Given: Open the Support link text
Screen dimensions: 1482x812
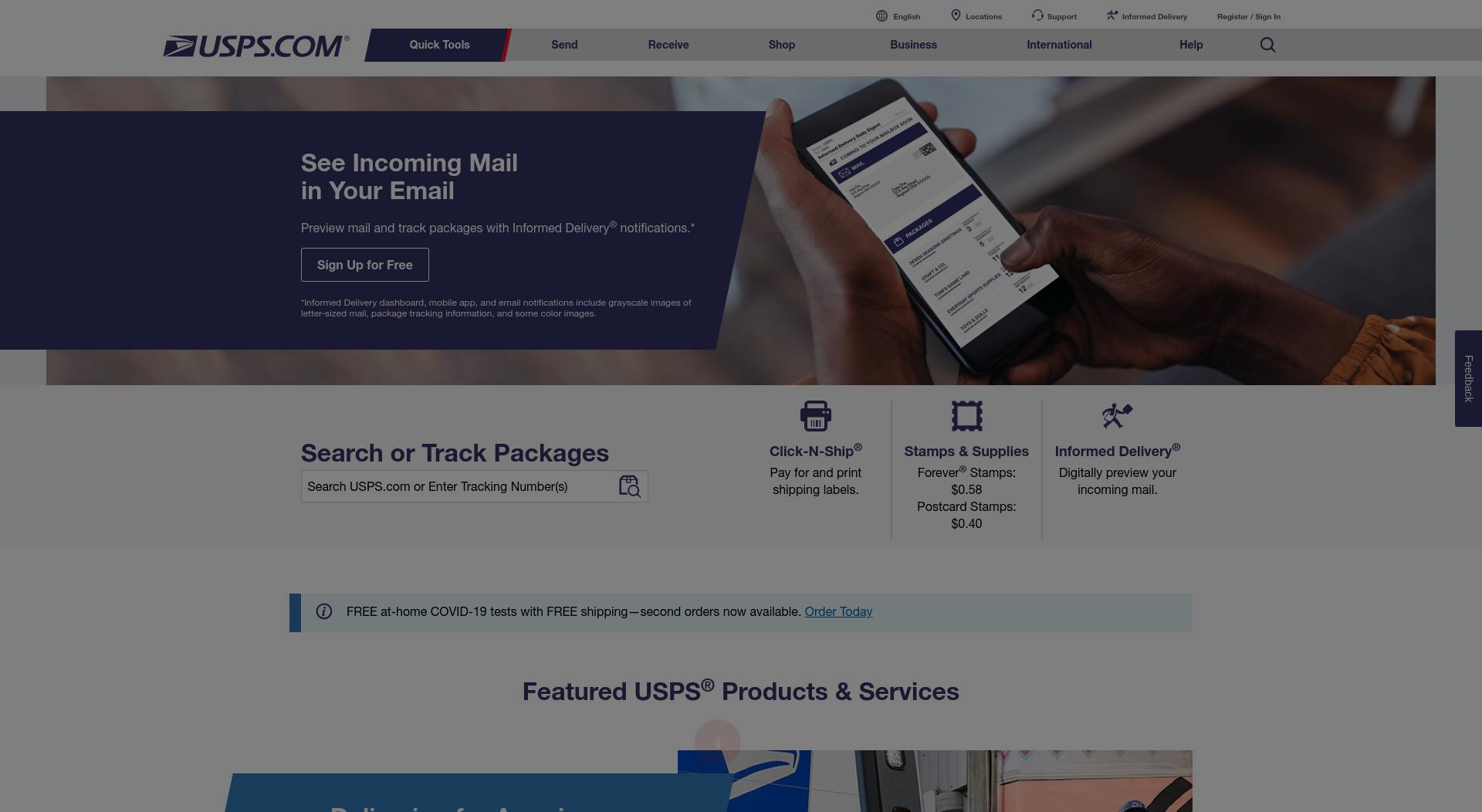Looking at the screenshot, I should coord(1061,16).
